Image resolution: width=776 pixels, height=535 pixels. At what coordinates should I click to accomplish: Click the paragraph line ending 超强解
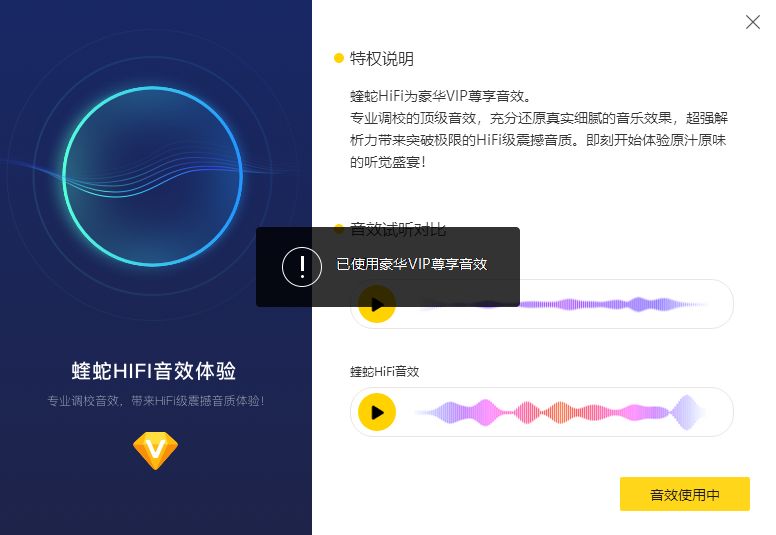pos(539,118)
